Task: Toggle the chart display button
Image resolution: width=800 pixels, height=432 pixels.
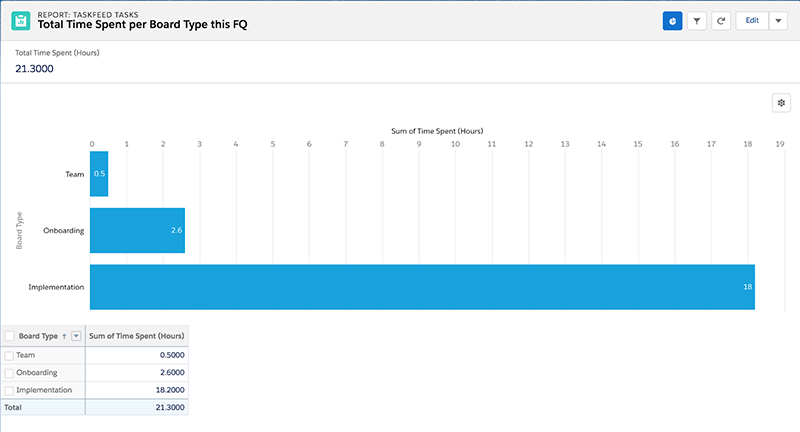Action: [672, 20]
